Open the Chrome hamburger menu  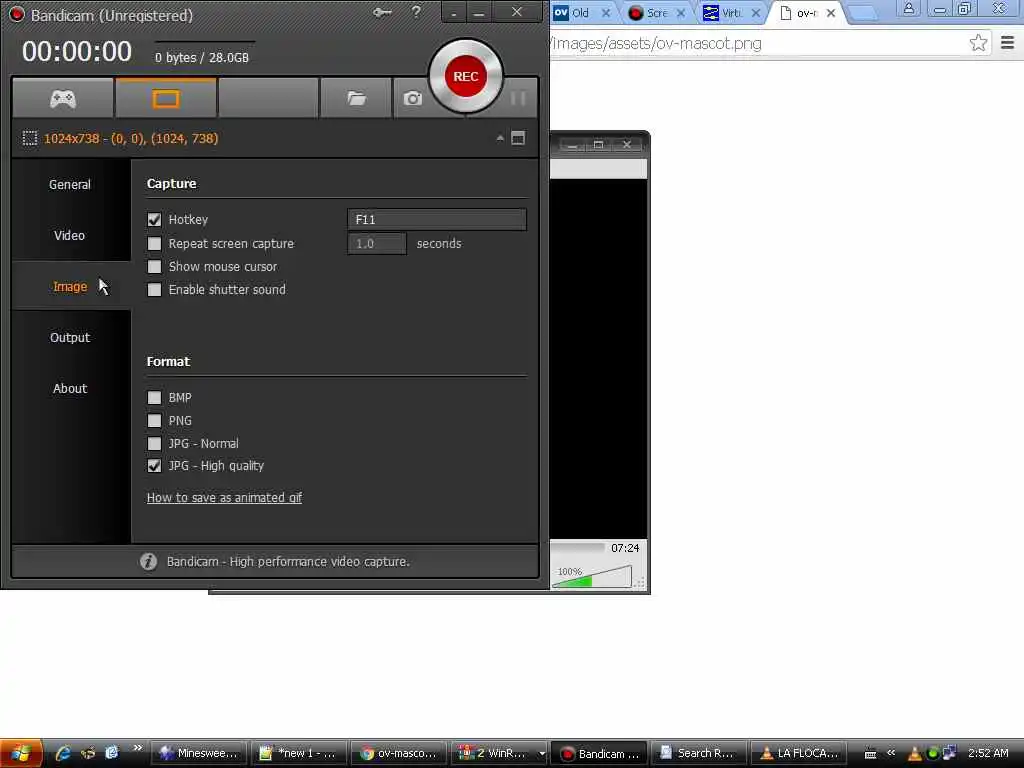click(1008, 43)
